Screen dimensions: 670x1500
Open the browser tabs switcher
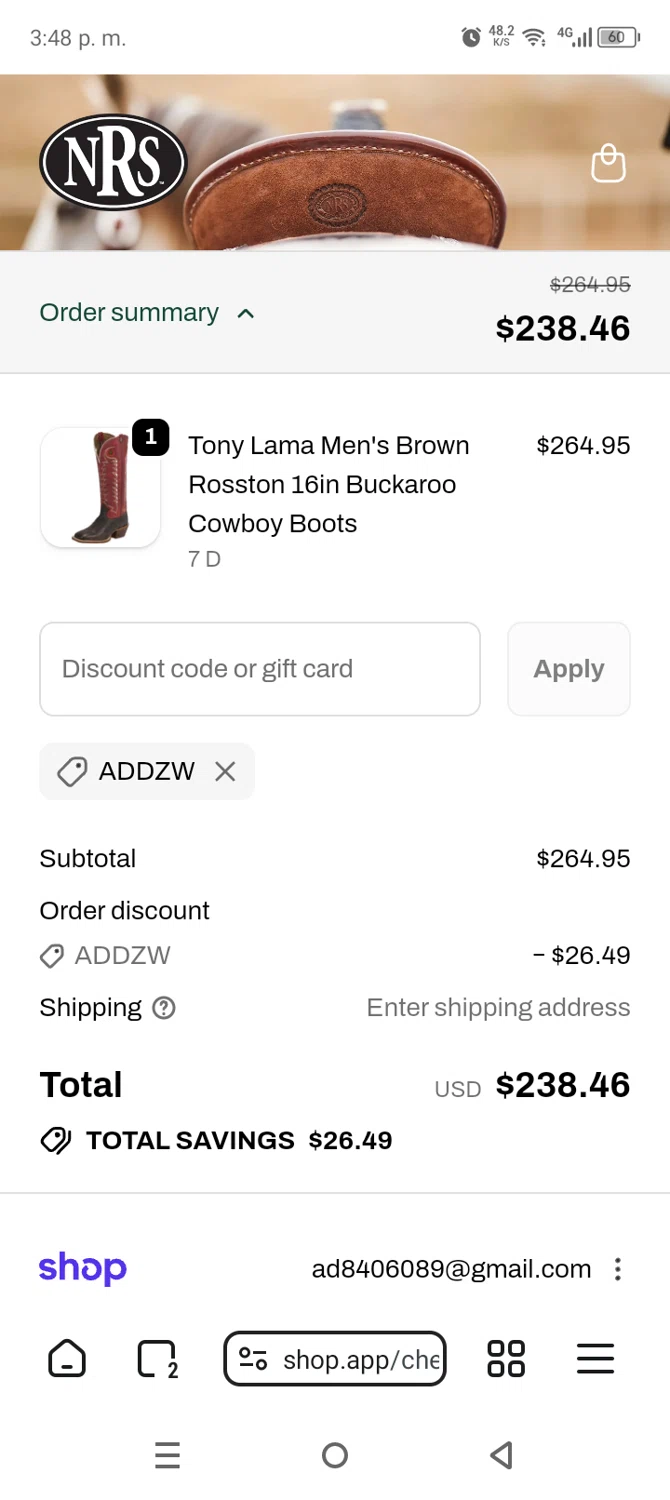(156, 1359)
